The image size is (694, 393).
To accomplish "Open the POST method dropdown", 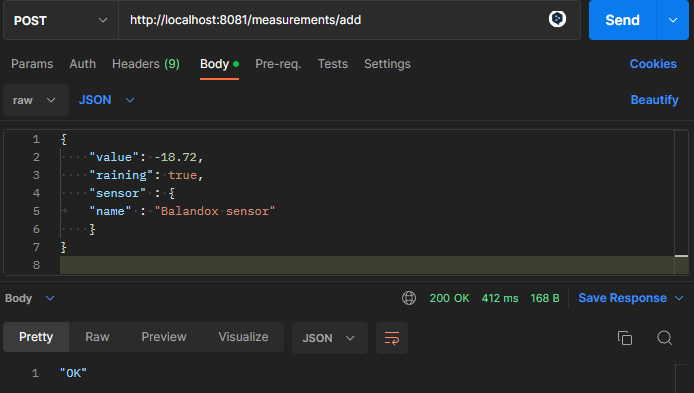I will click(61, 20).
